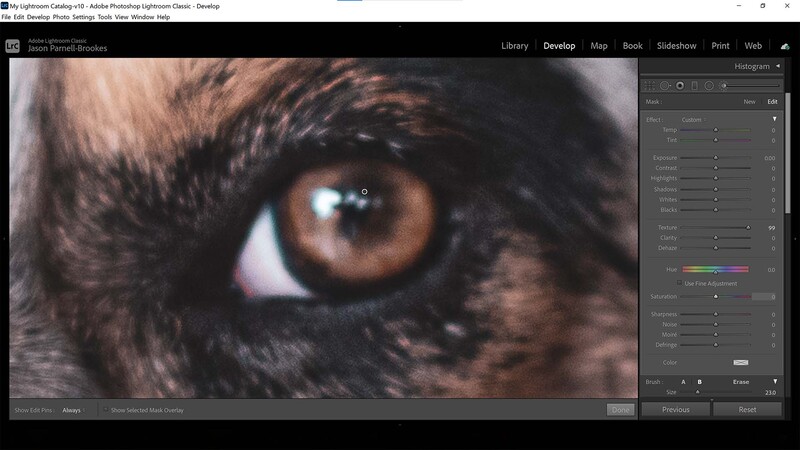The image size is (800, 450).
Task: Select the Red Eye Correction tool
Action: (x=680, y=86)
